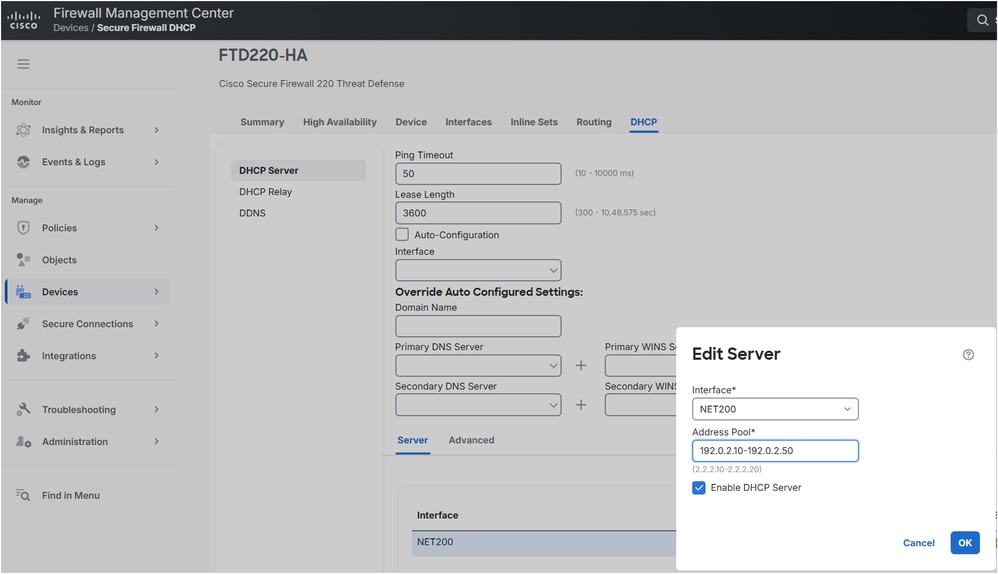Select DDNS in side list

(252, 213)
